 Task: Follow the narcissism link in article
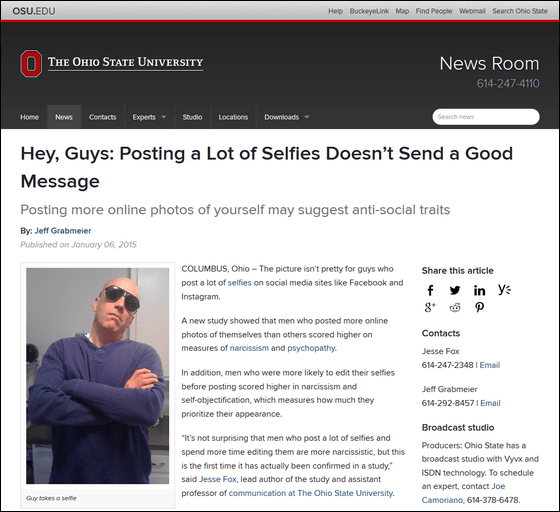coord(249,348)
